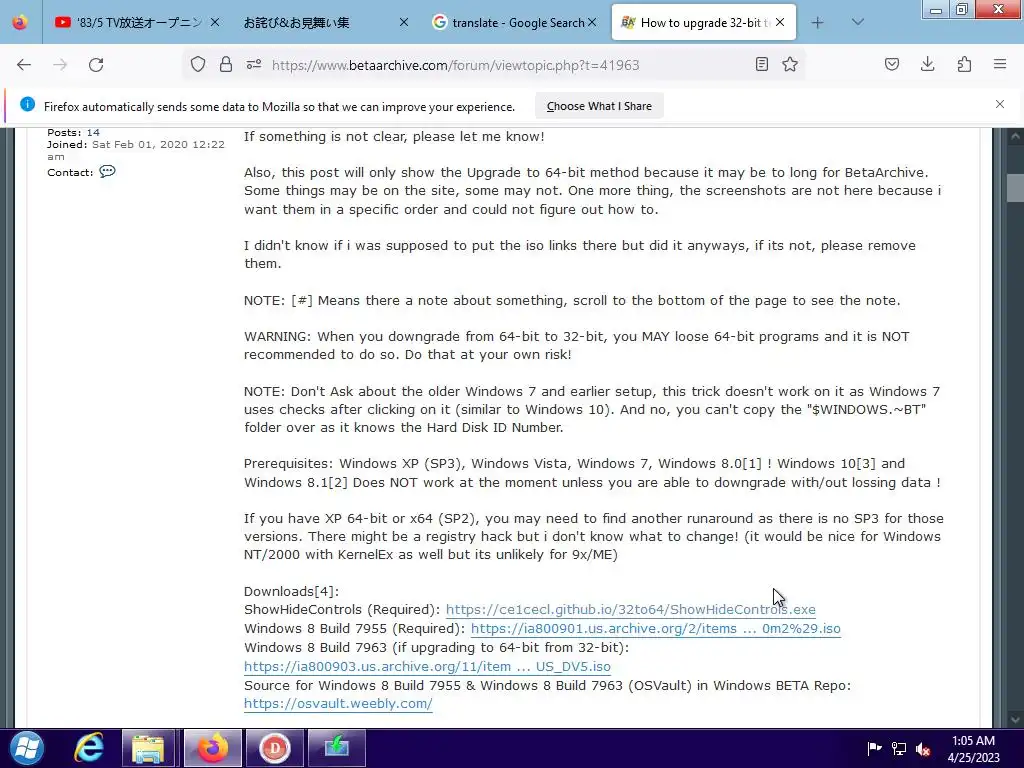Open Action Center flag tray icon
Image resolution: width=1024 pixels, height=768 pixels.
click(874, 748)
